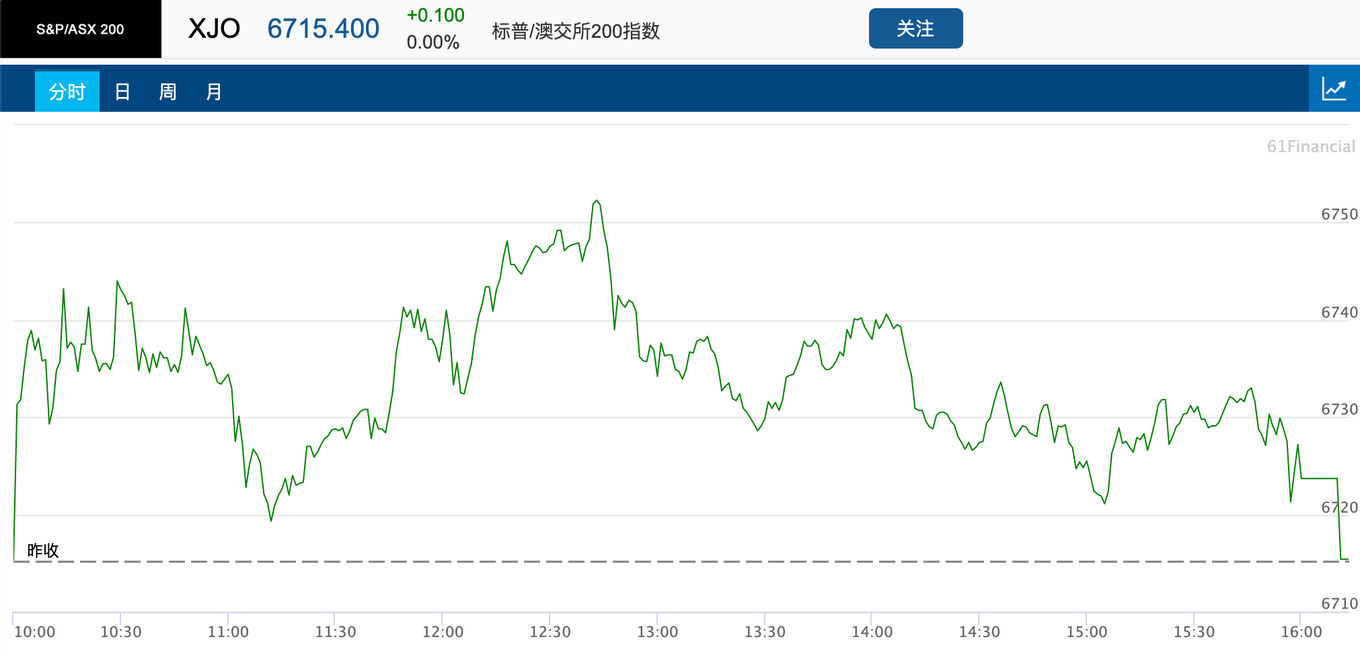Click the 11:00 time axis label
This screenshot has height=654, width=1360.
pyautogui.click(x=228, y=632)
